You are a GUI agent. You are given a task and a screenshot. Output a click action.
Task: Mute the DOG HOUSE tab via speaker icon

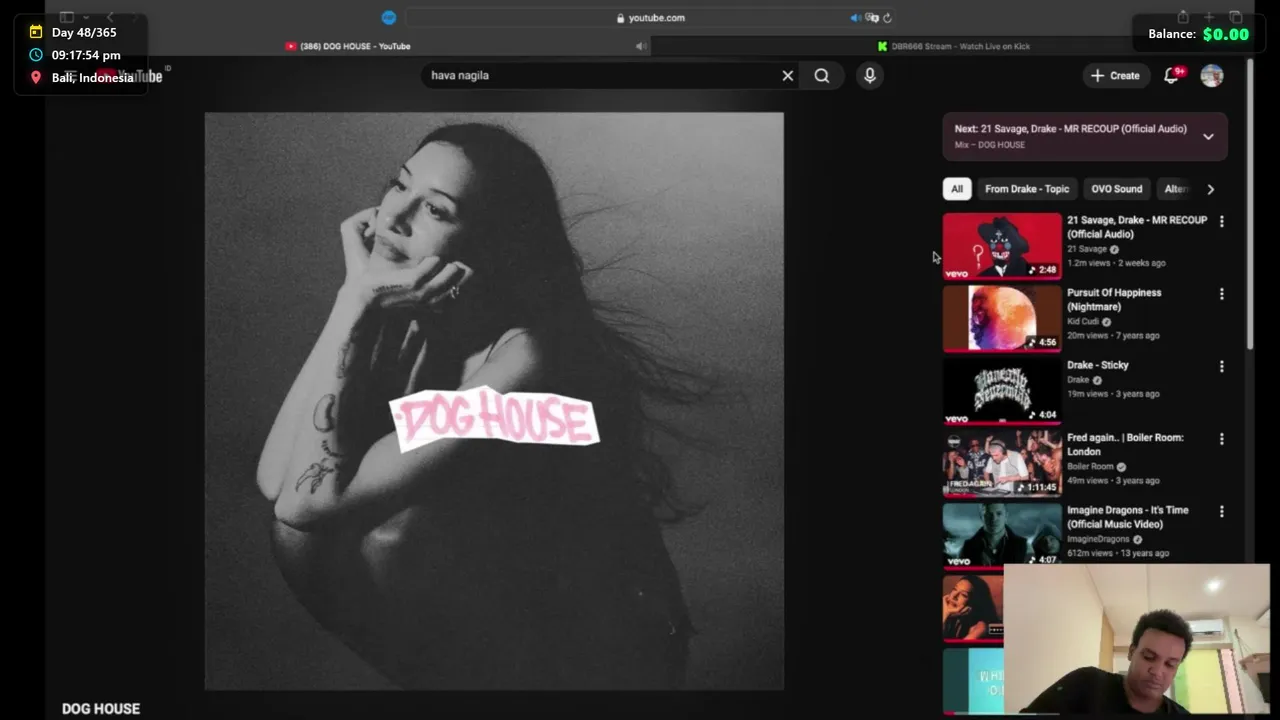pos(641,46)
